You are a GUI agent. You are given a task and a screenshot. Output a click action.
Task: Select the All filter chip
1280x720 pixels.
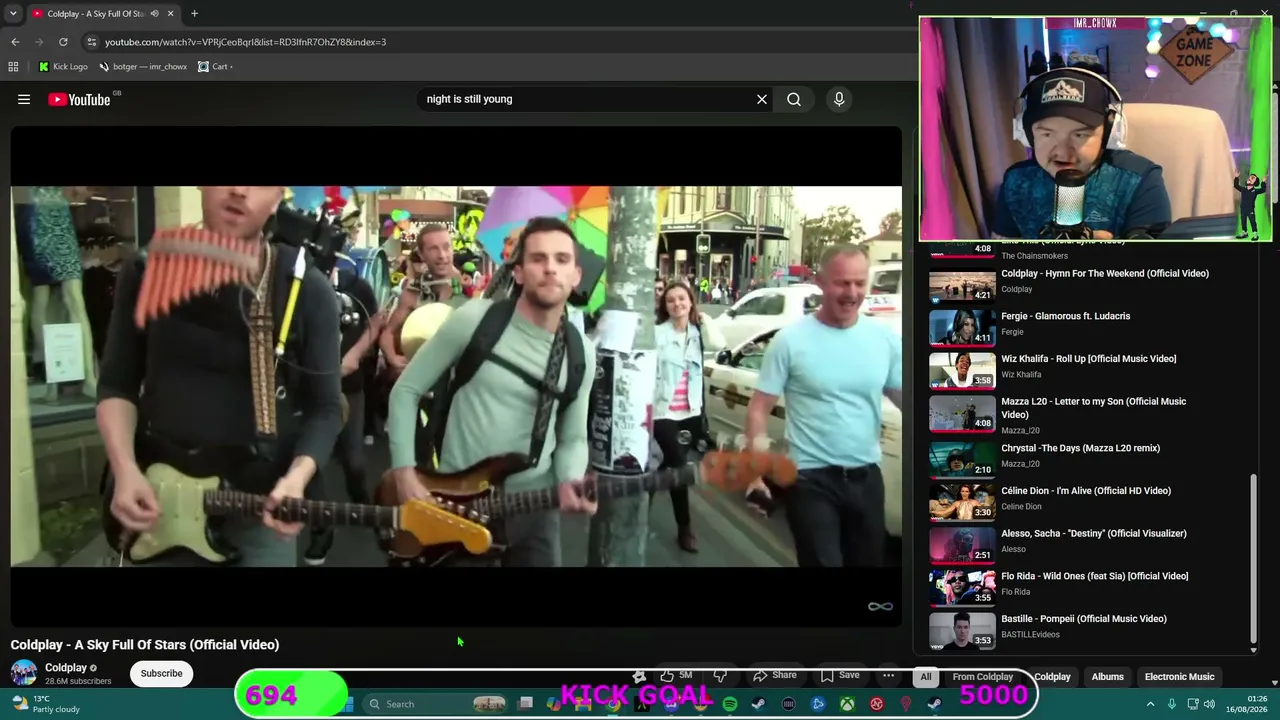(926, 677)
